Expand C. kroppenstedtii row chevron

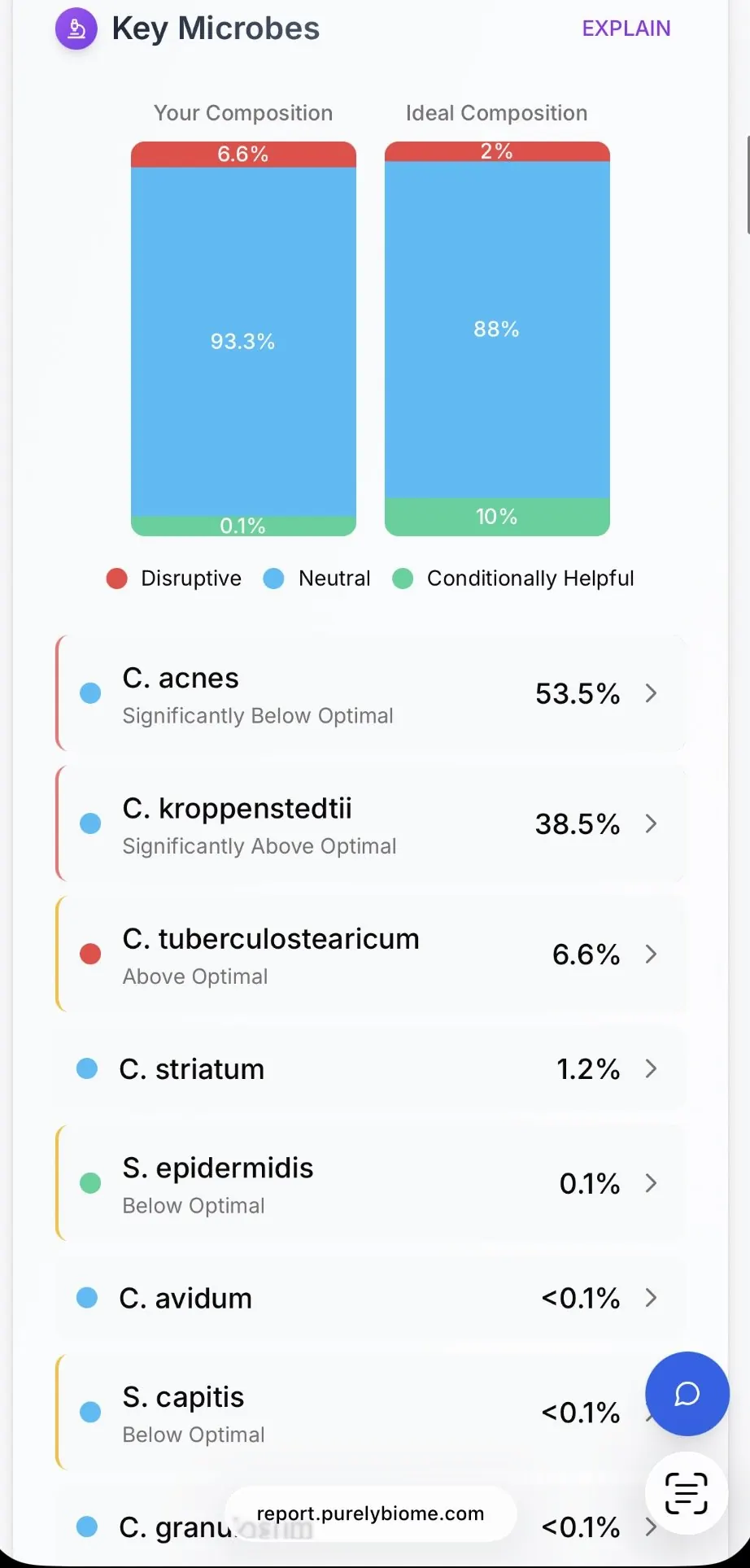(x=651, y=823)
